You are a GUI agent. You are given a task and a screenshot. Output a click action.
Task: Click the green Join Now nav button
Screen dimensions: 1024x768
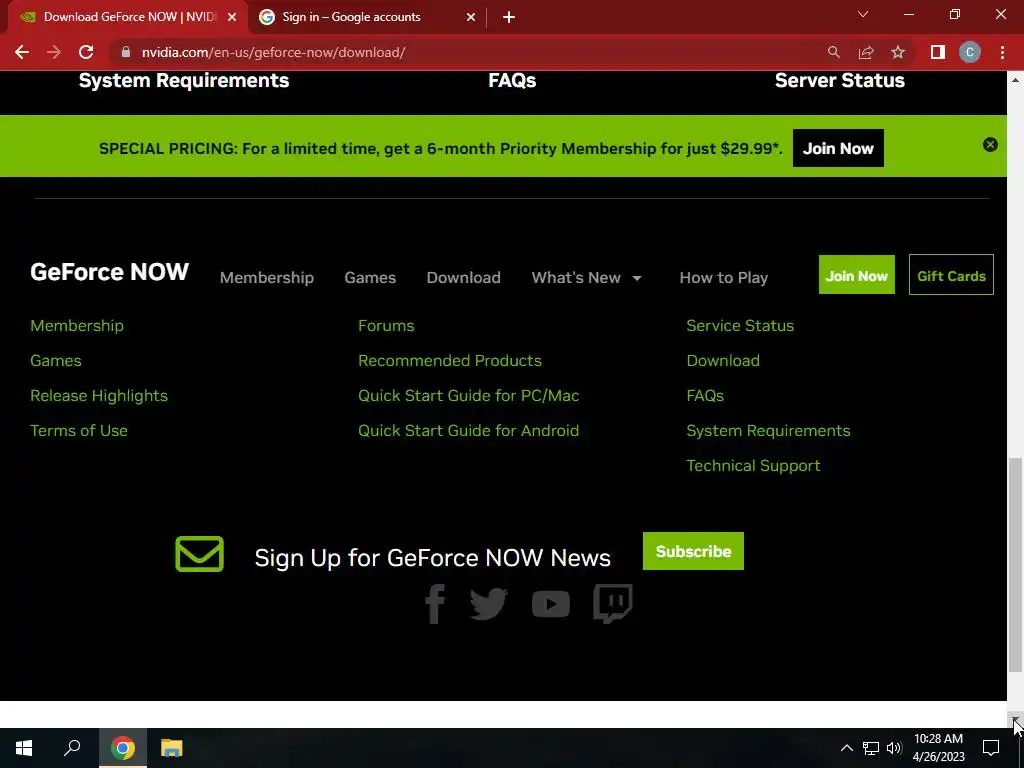coord(856,275)
